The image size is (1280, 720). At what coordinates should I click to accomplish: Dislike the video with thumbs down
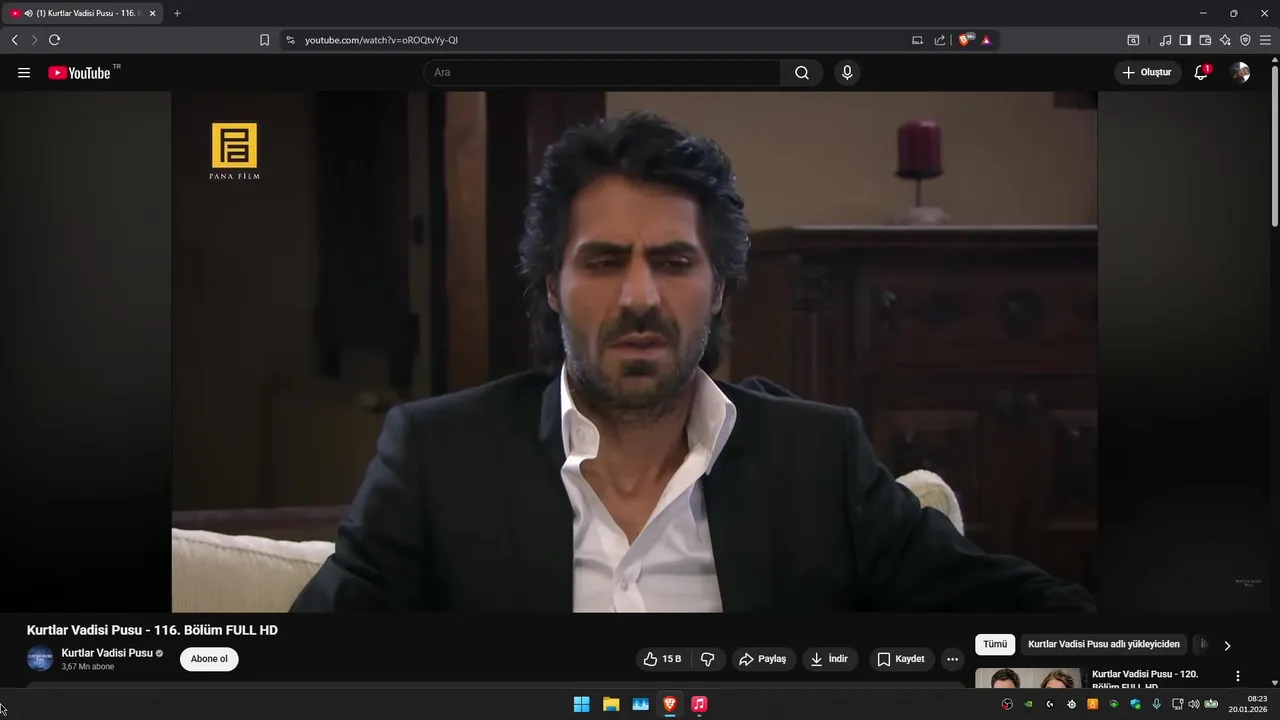pyautogui.click(x=708, y=659)
